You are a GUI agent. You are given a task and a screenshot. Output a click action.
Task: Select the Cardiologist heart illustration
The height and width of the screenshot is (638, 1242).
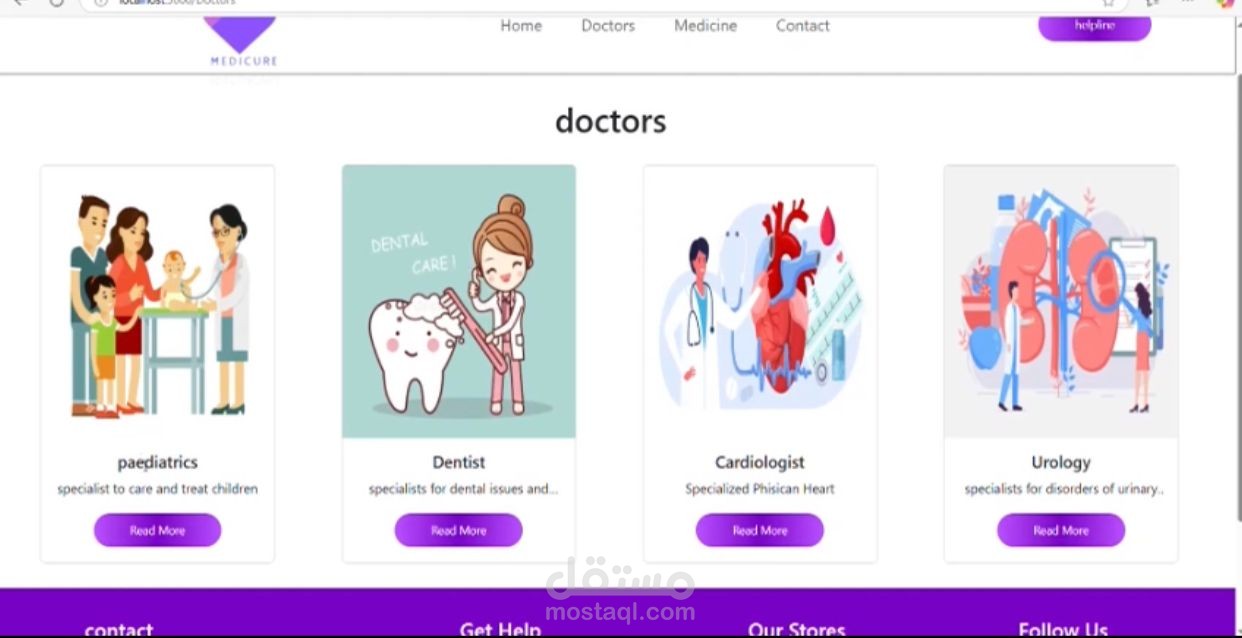760,302
